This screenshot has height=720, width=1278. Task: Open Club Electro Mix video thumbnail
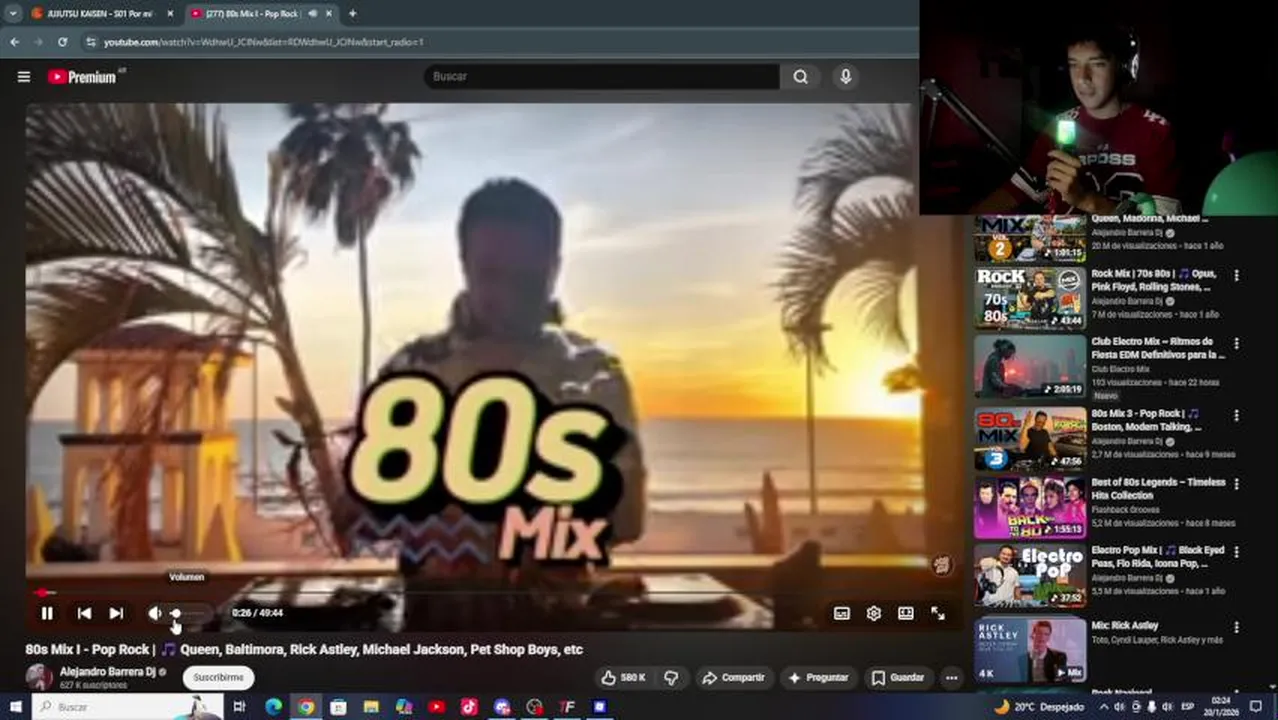1030,367
